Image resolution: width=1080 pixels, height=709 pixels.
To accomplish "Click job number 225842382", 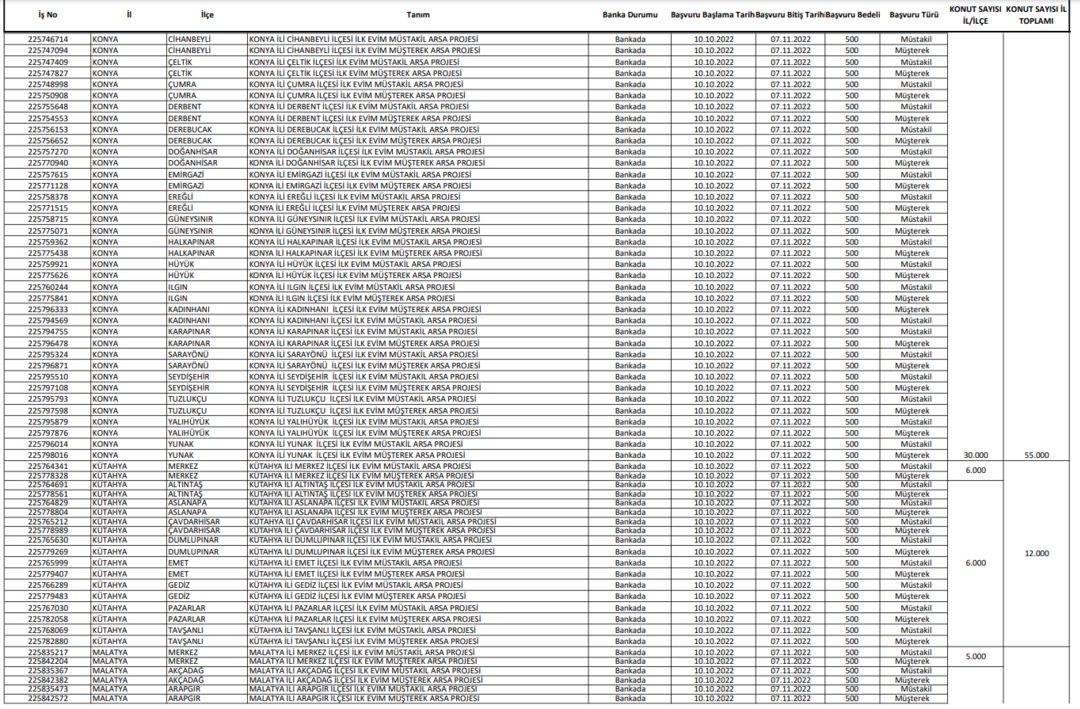I will tap(48, 680).
